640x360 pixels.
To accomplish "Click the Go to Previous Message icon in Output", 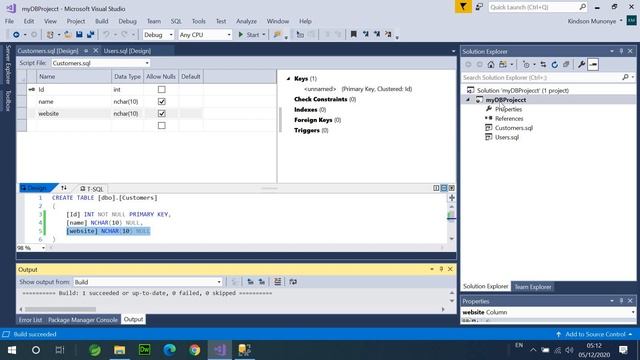I will [250, 282].
